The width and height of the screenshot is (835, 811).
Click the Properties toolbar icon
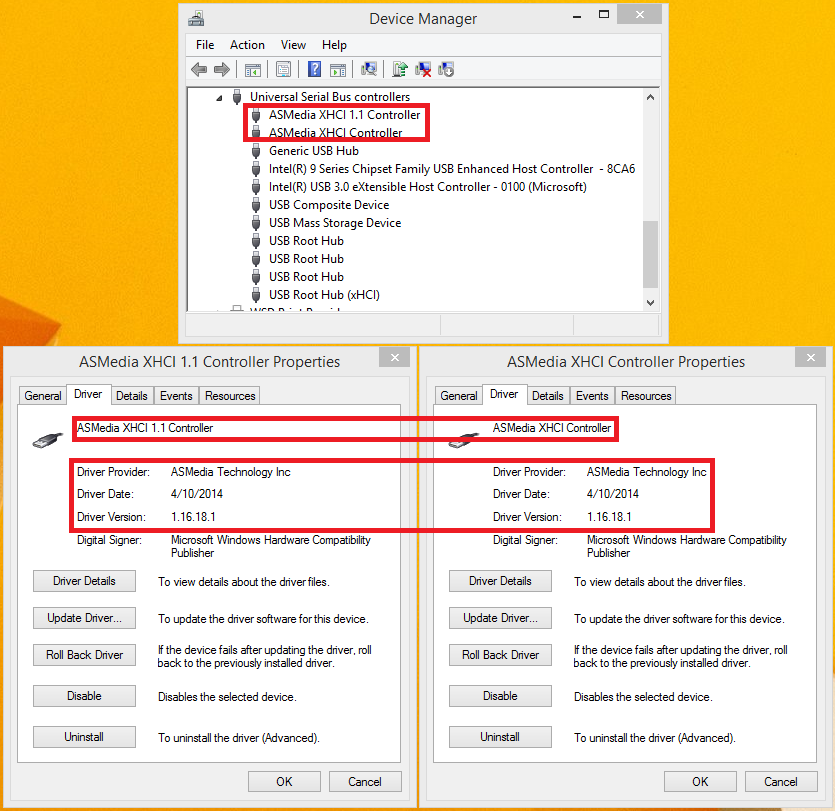(x=283, y=69)
